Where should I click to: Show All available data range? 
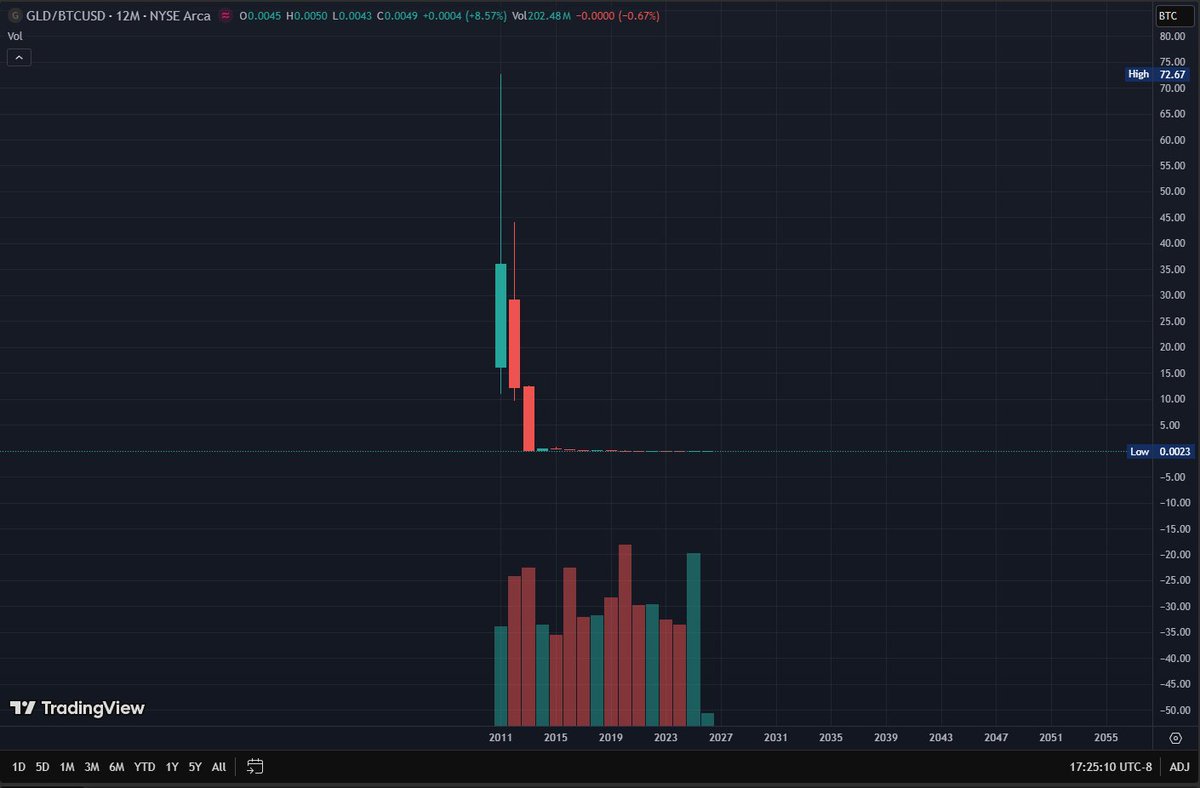218,767
